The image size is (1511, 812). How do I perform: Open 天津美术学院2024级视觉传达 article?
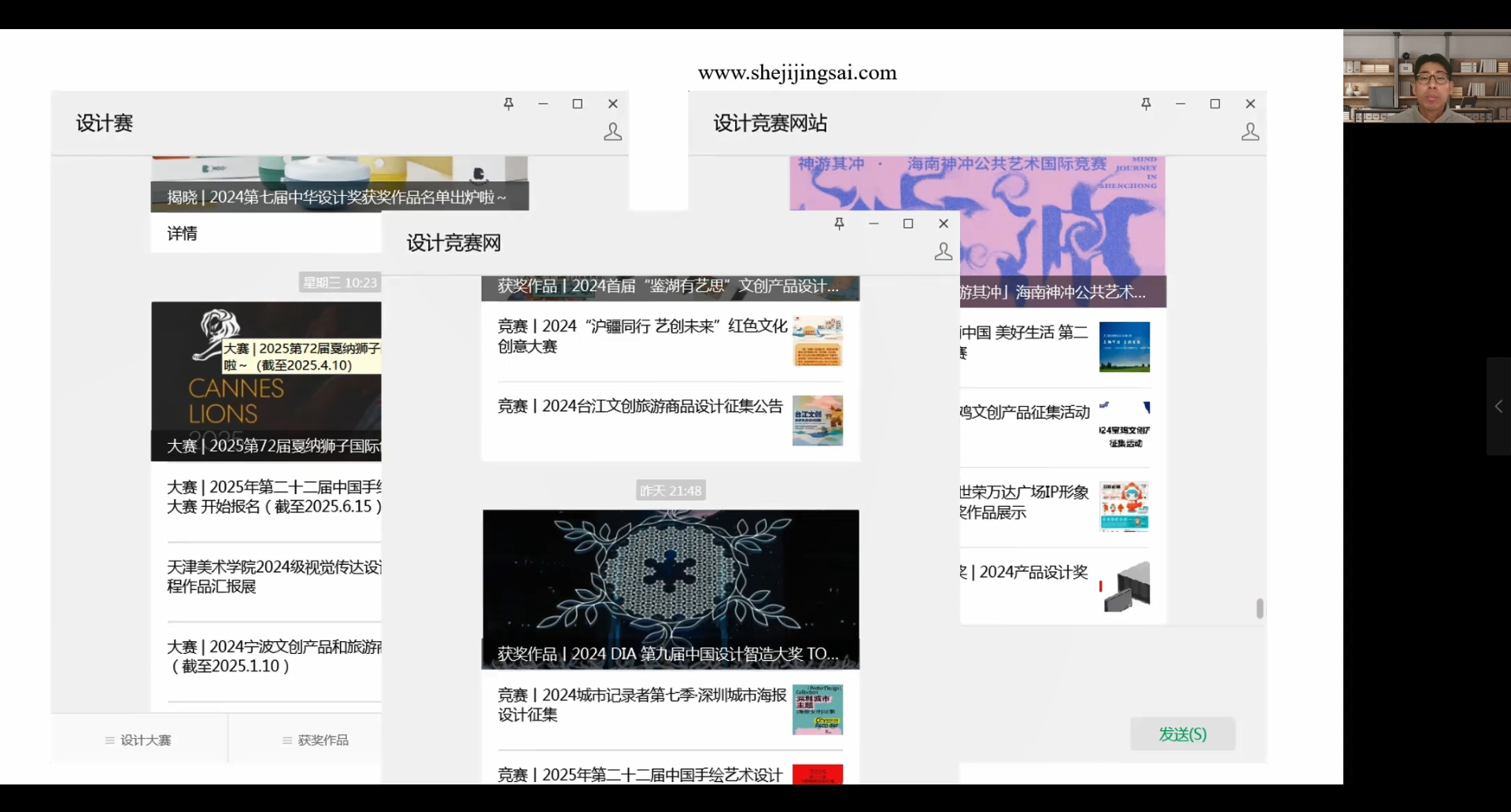tap(274, 577)
